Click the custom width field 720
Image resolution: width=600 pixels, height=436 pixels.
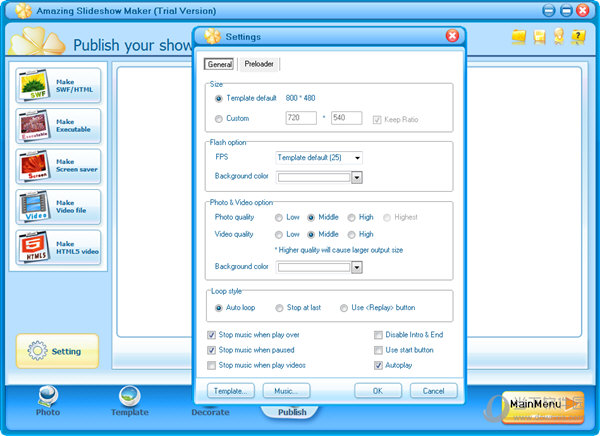click(x=301, y=118)
